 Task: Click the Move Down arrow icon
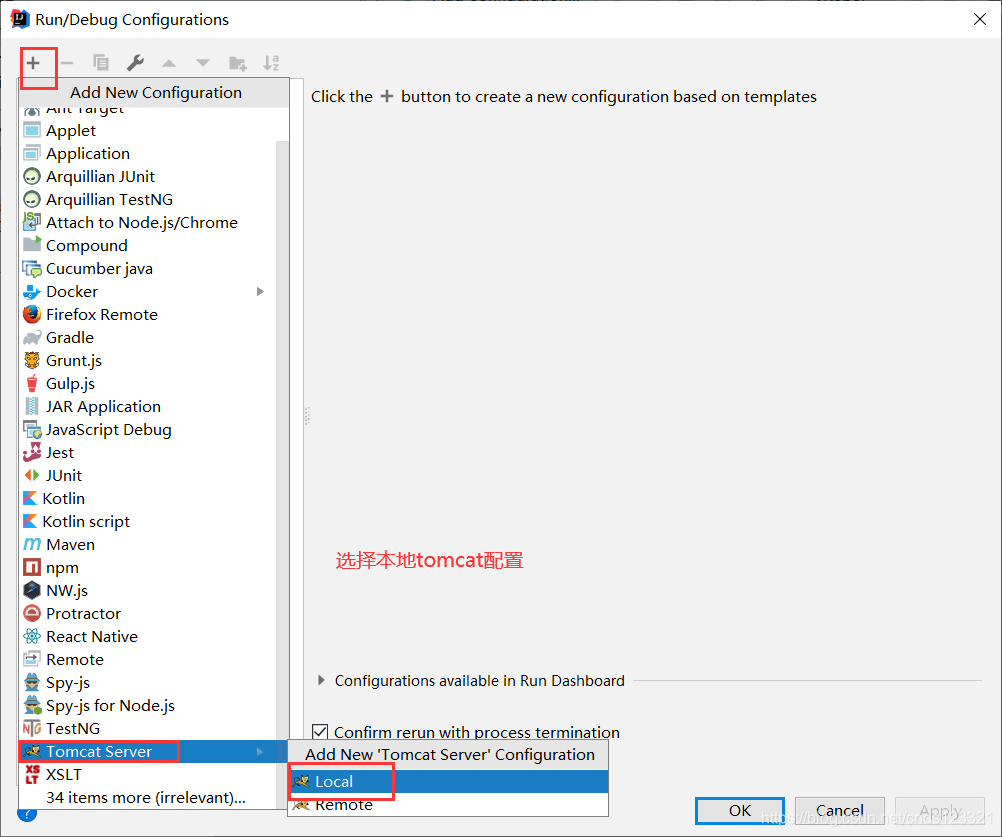[x=203, y=63]
